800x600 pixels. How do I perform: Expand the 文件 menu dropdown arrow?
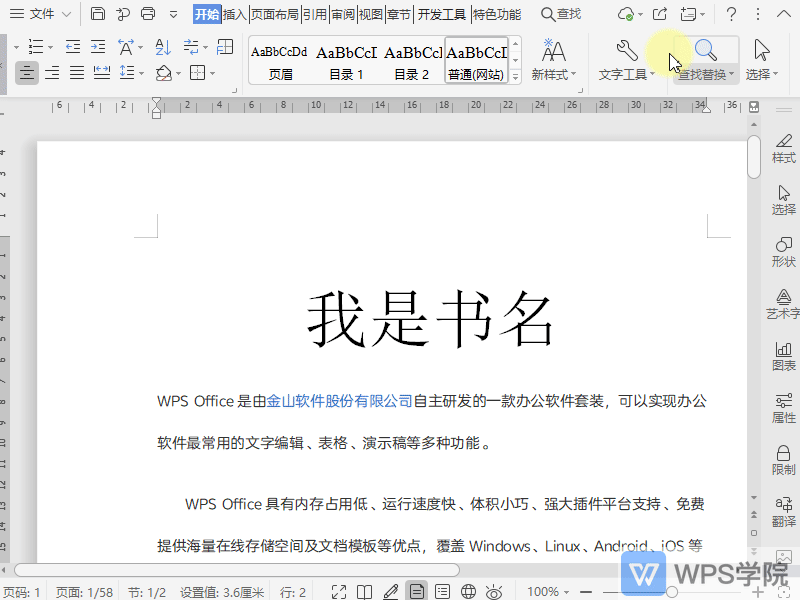(x=66, y=14)
